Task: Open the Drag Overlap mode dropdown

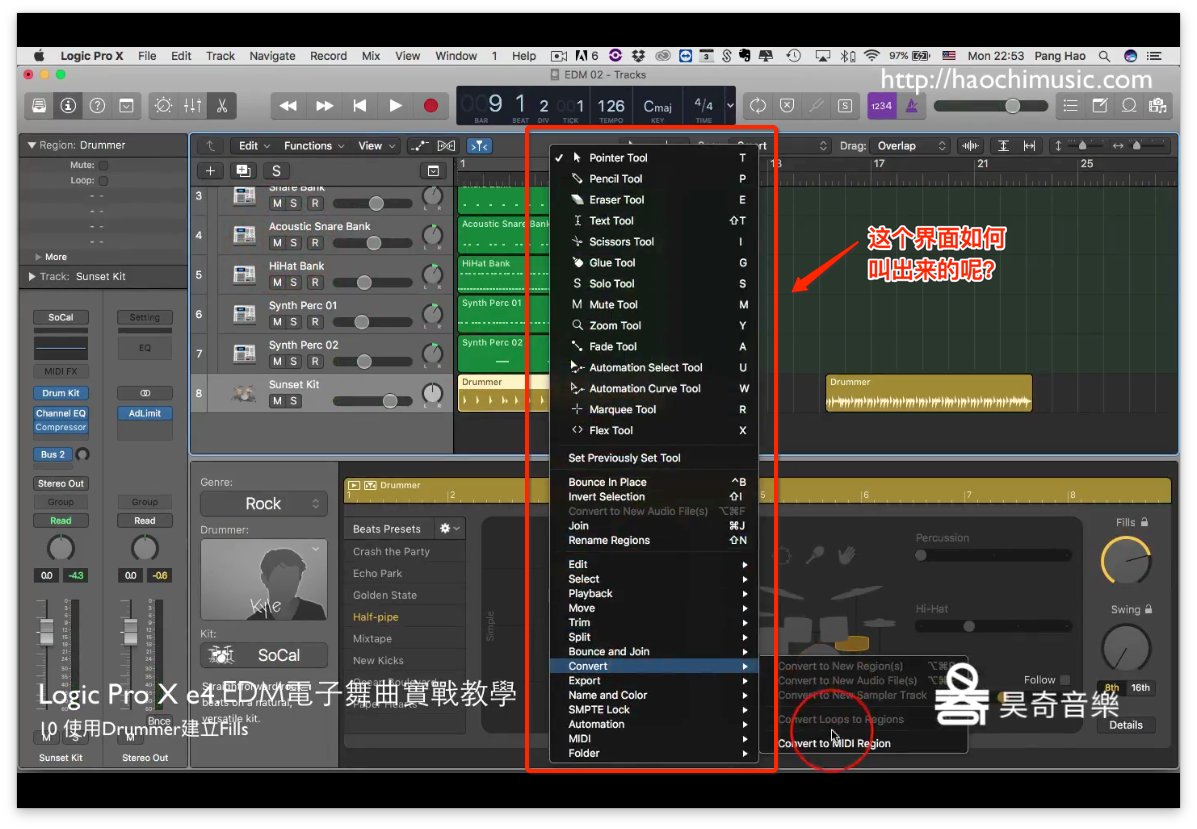Action: coord(911,146)
